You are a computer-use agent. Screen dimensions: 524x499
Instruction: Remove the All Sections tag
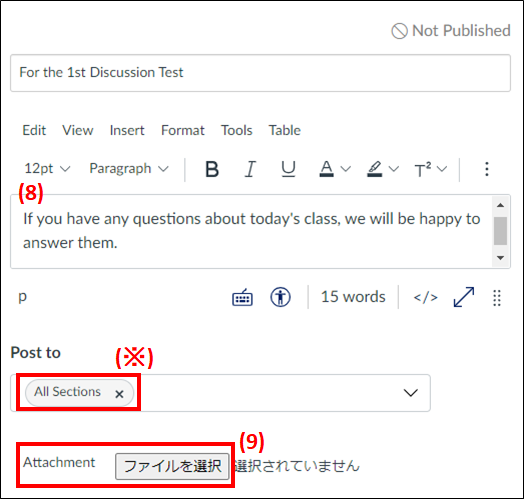coord(119,394)
